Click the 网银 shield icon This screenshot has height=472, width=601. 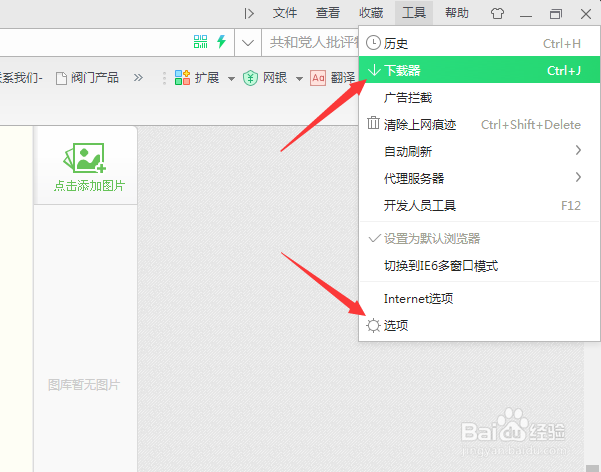click(250, 78)
